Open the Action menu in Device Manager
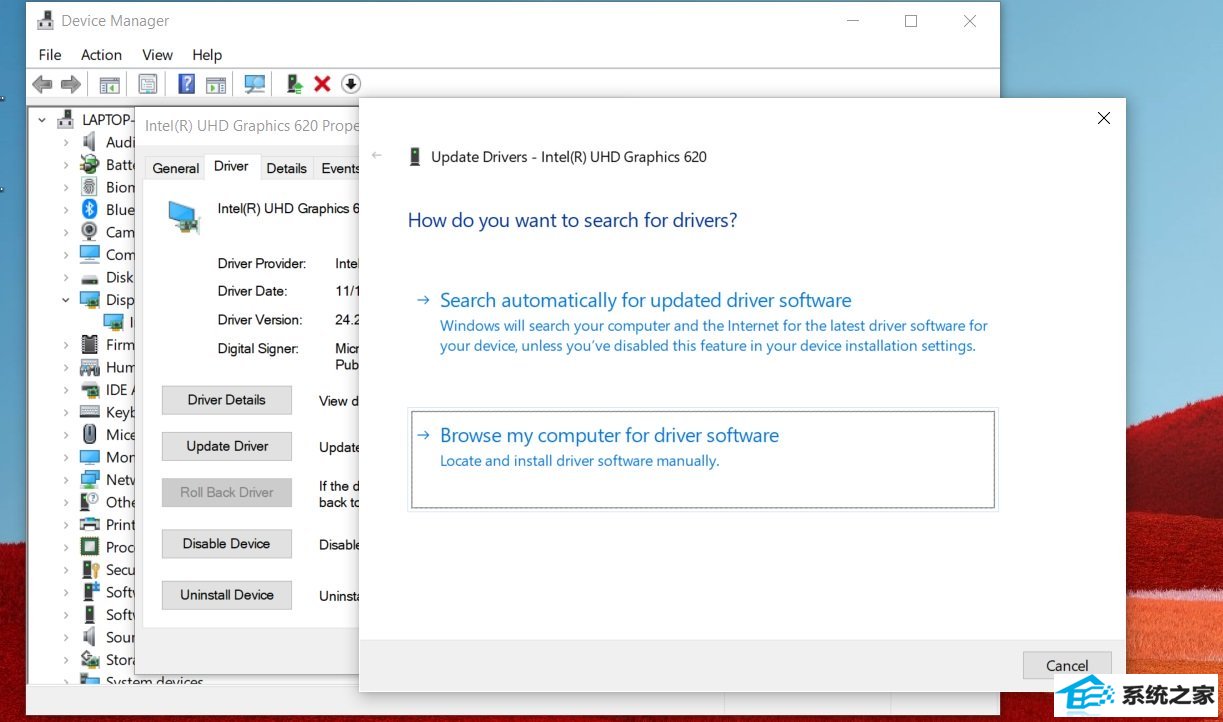 (x=101, y=55)
